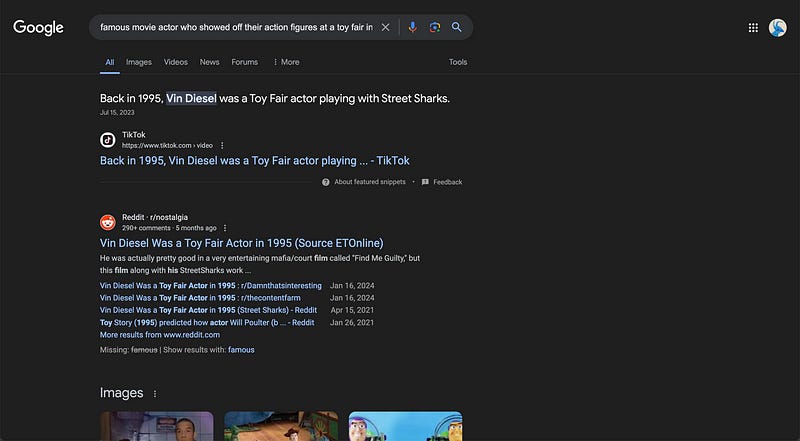Open the Street Sharks Reddit sublink
800x441 pixels.
tap(208, 310)
